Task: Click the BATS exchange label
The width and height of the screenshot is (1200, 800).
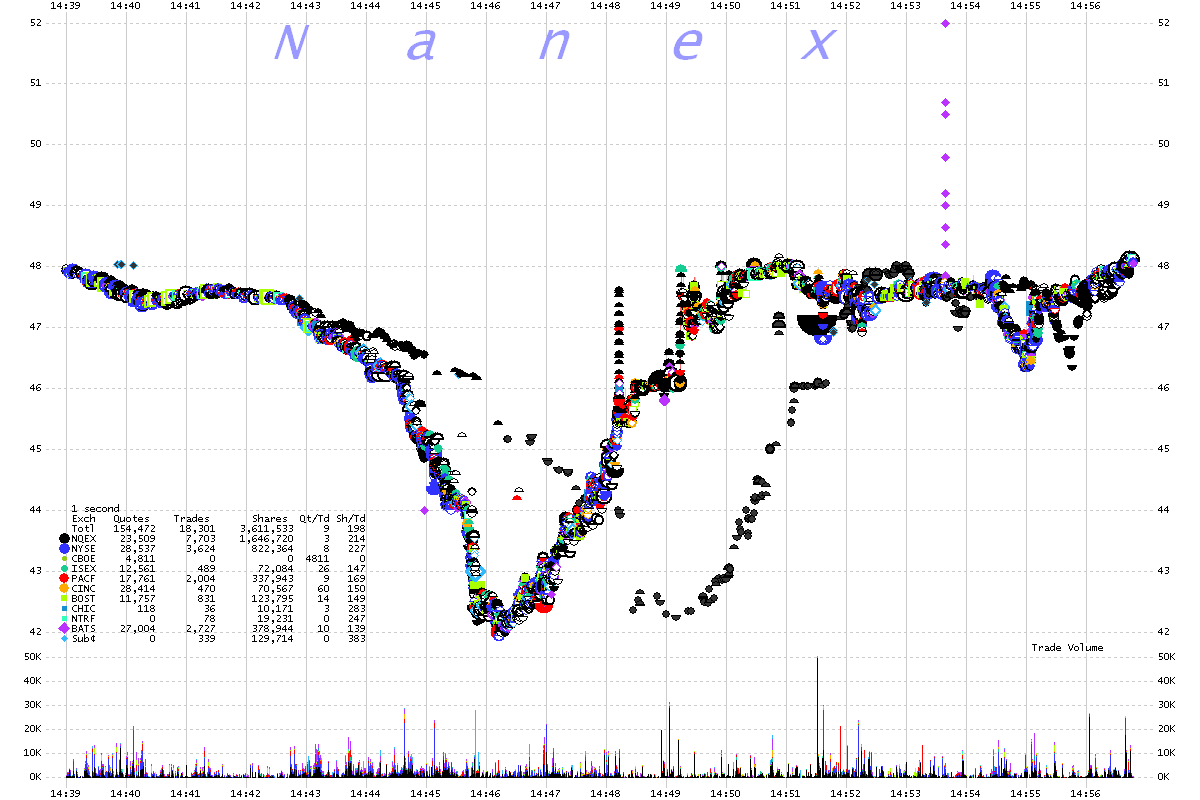Action: coord(83,628)
